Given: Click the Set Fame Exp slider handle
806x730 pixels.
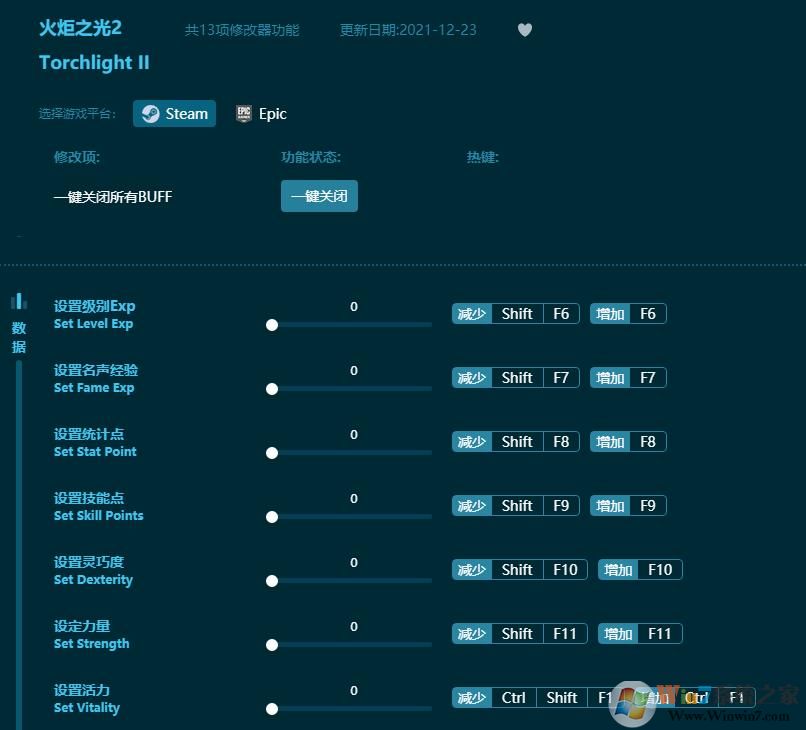Looking at the screenshot, I should (x=272, y=389).
